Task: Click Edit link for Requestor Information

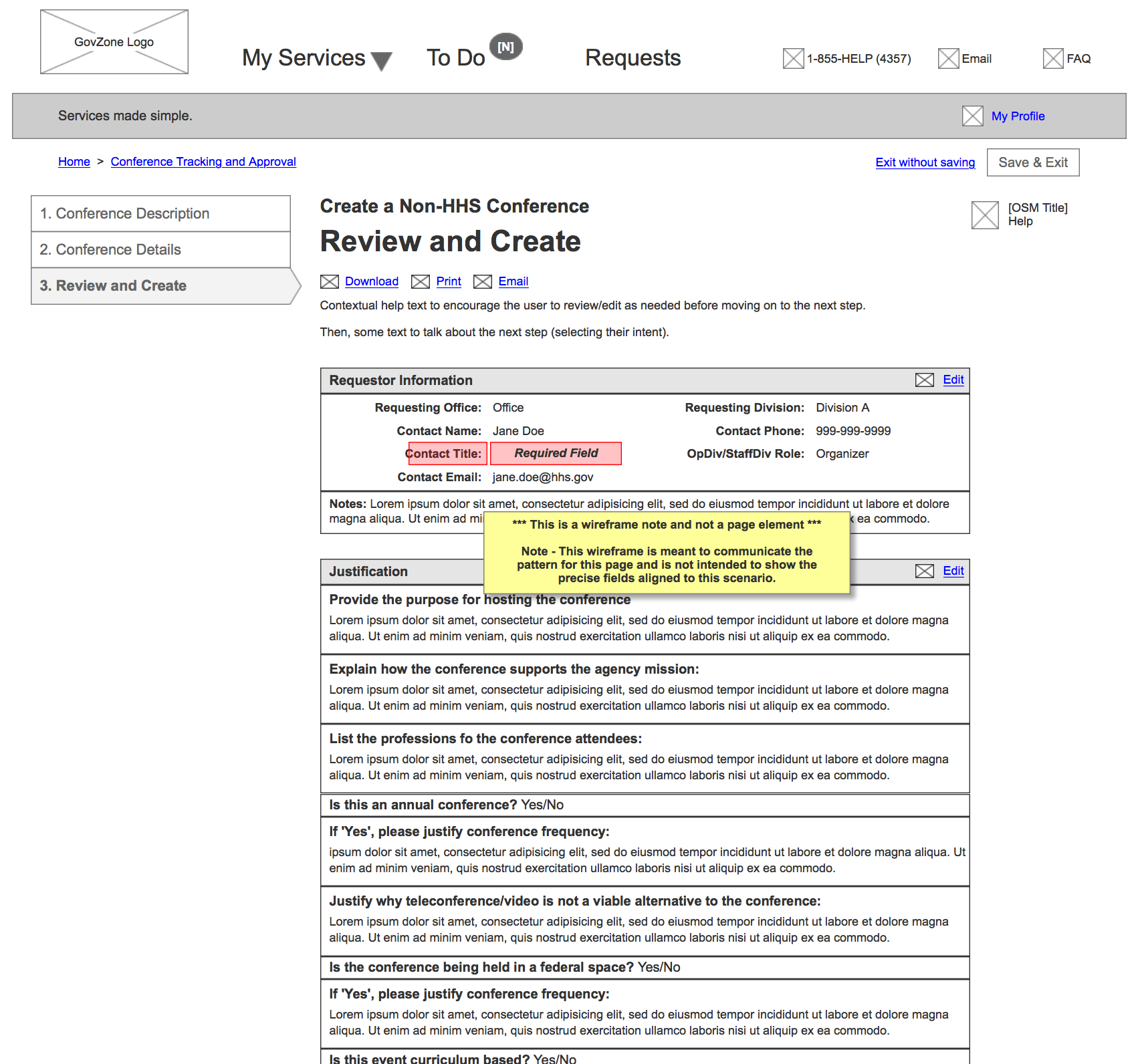Action: point(953,380)
